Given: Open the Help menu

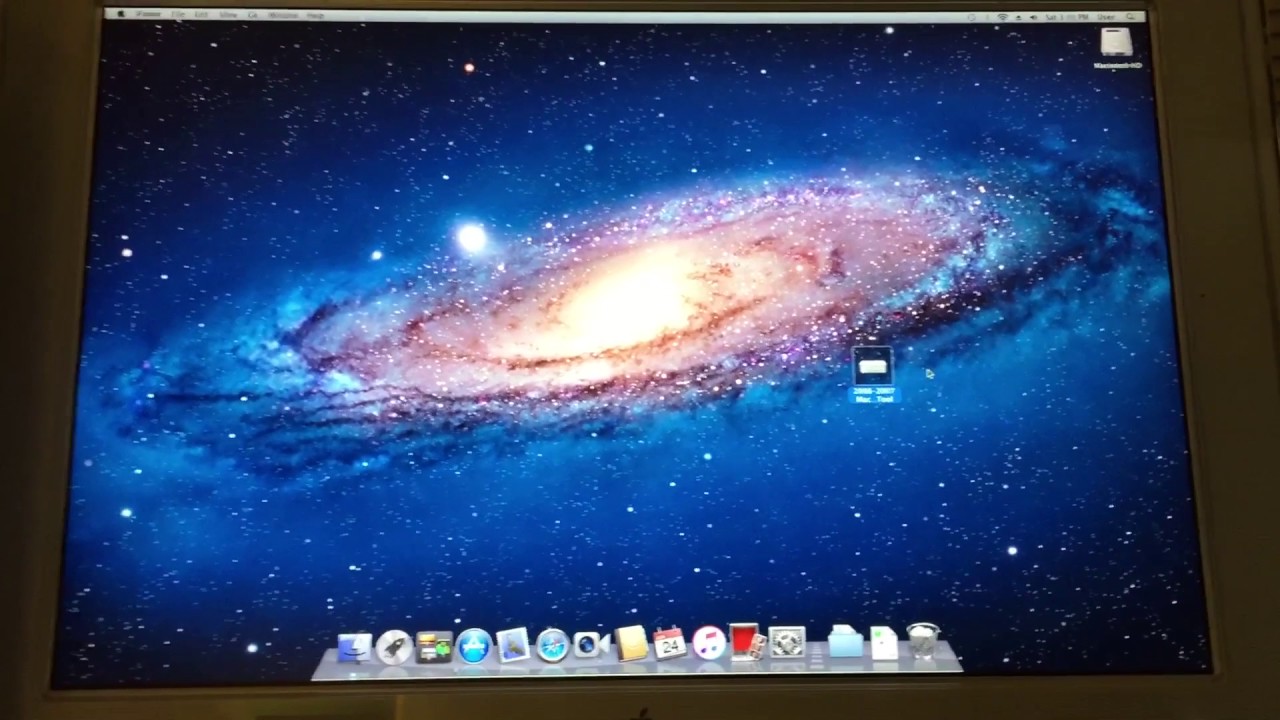Looking at the screenshot, I should [315, 15].
